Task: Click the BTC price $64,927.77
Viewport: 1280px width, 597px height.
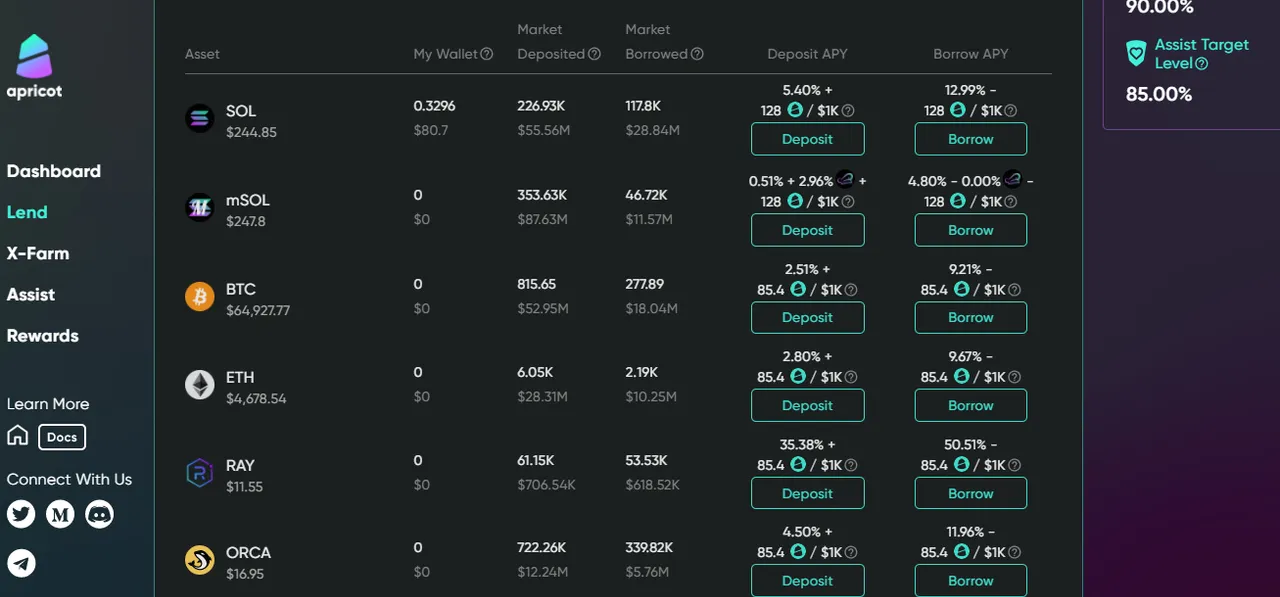Action: click(x=258, y=310)
